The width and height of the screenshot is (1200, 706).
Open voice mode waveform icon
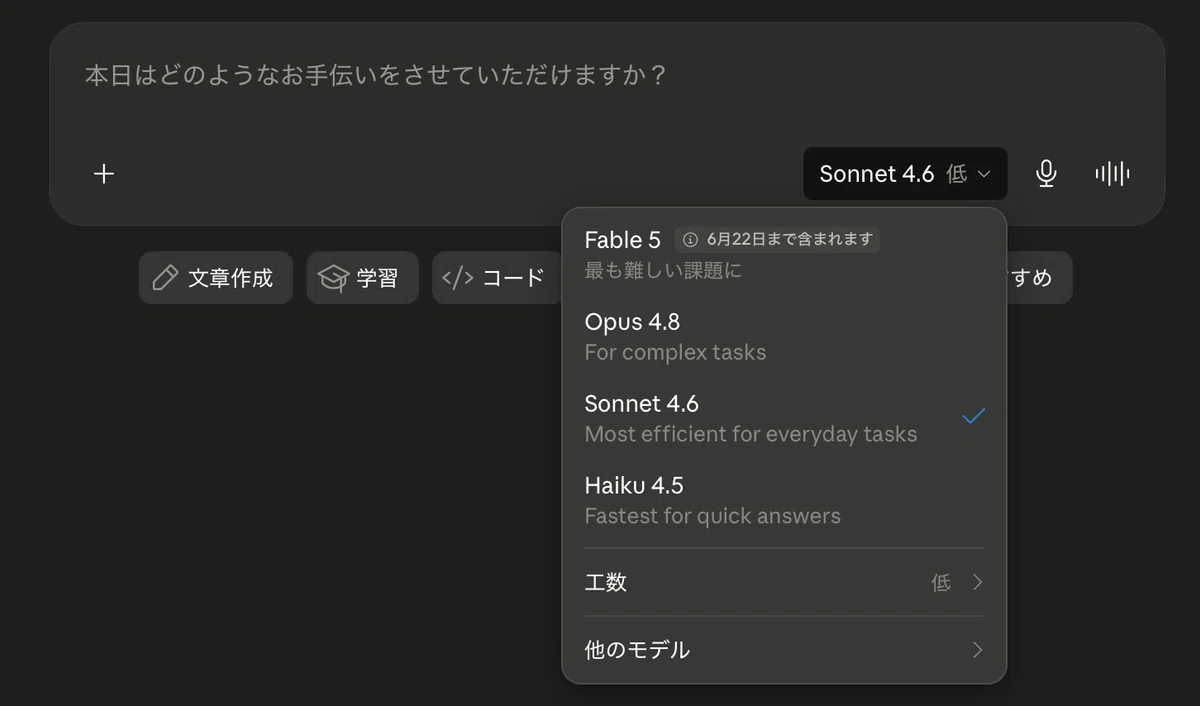tap(1112, 174)
